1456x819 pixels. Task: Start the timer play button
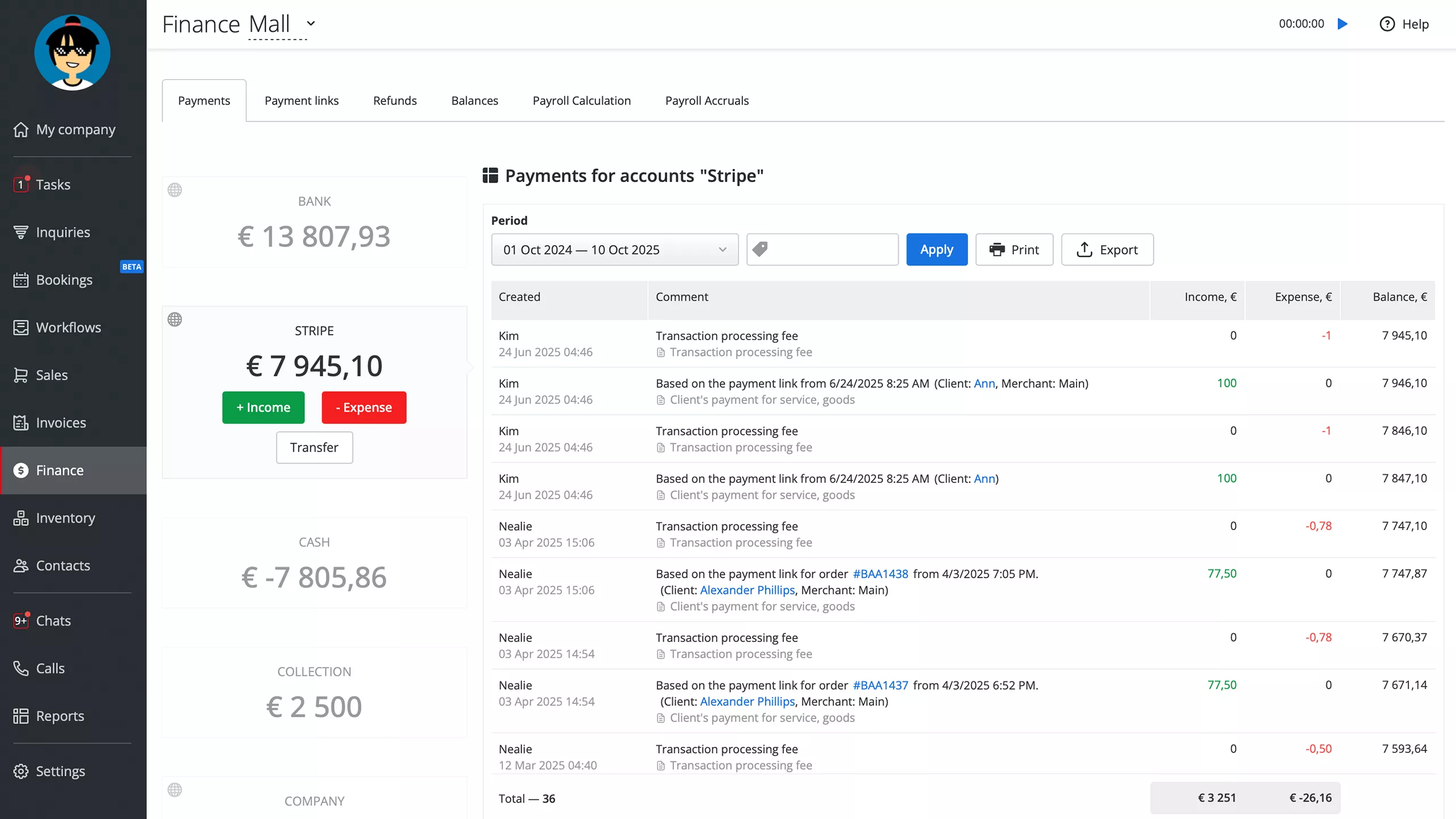coord(1342,24)
